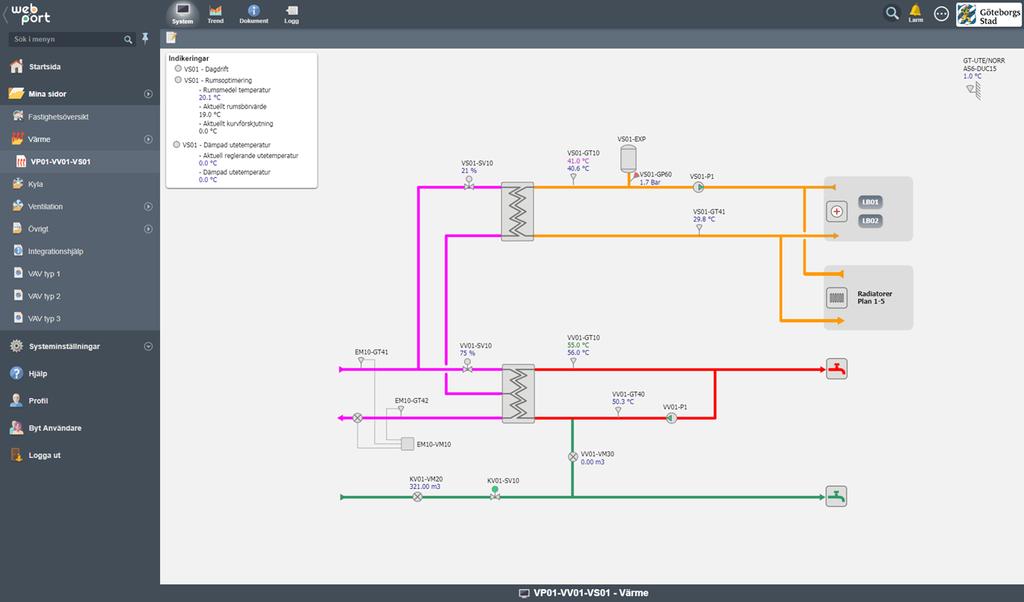Click the VS01-SV10 valve symbol
This screenshot has height=602, width=1024.
point(469,183)
